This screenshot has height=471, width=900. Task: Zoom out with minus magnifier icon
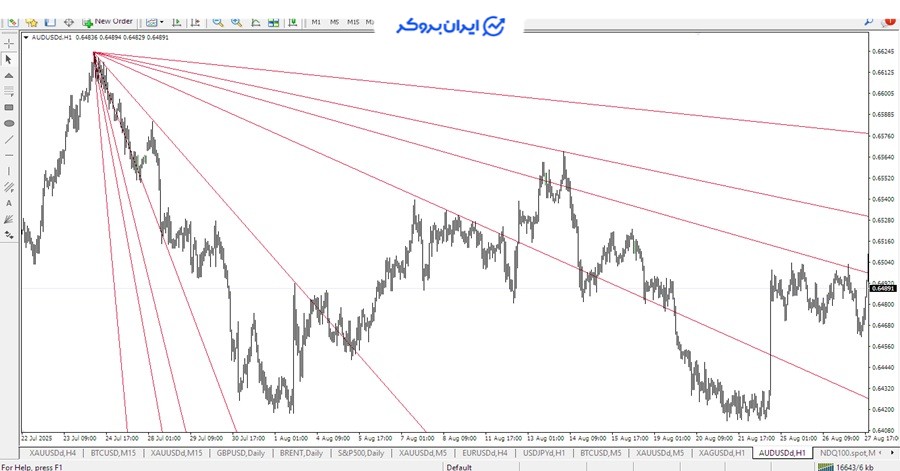(218, 22)
